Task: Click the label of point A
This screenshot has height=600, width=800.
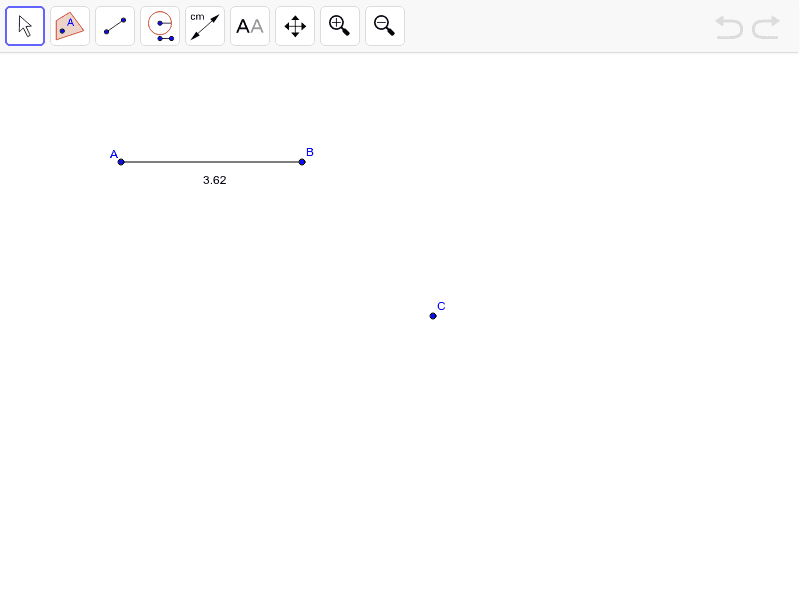Action: pyautogui.click(x=114, y=154)
